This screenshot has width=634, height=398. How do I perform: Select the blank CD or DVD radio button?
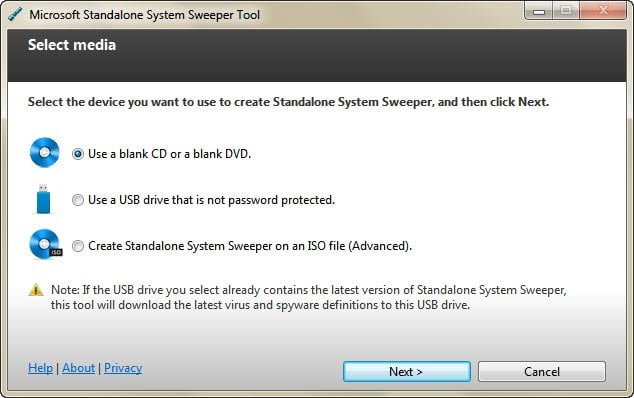pyautogui.click(x=78, y=154)
